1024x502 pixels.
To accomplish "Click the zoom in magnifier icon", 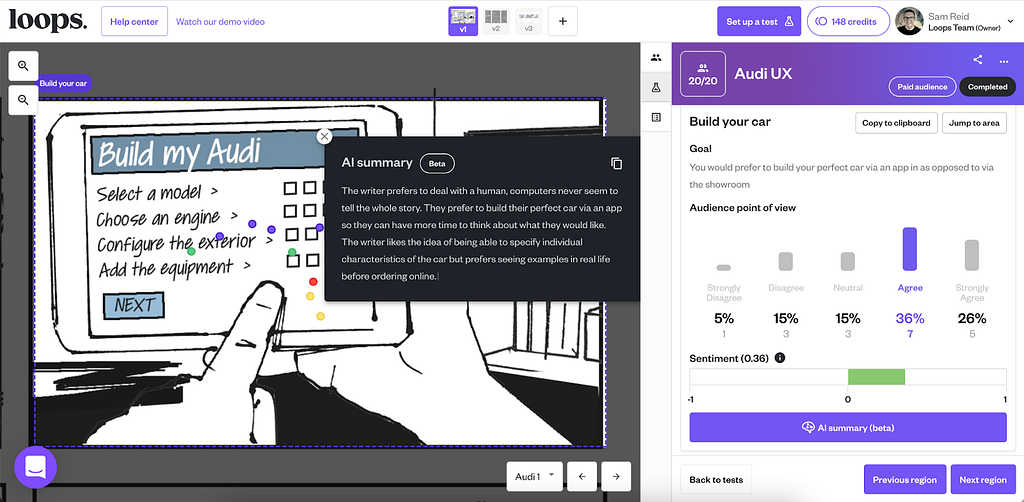I will click(x=24, y=66).
